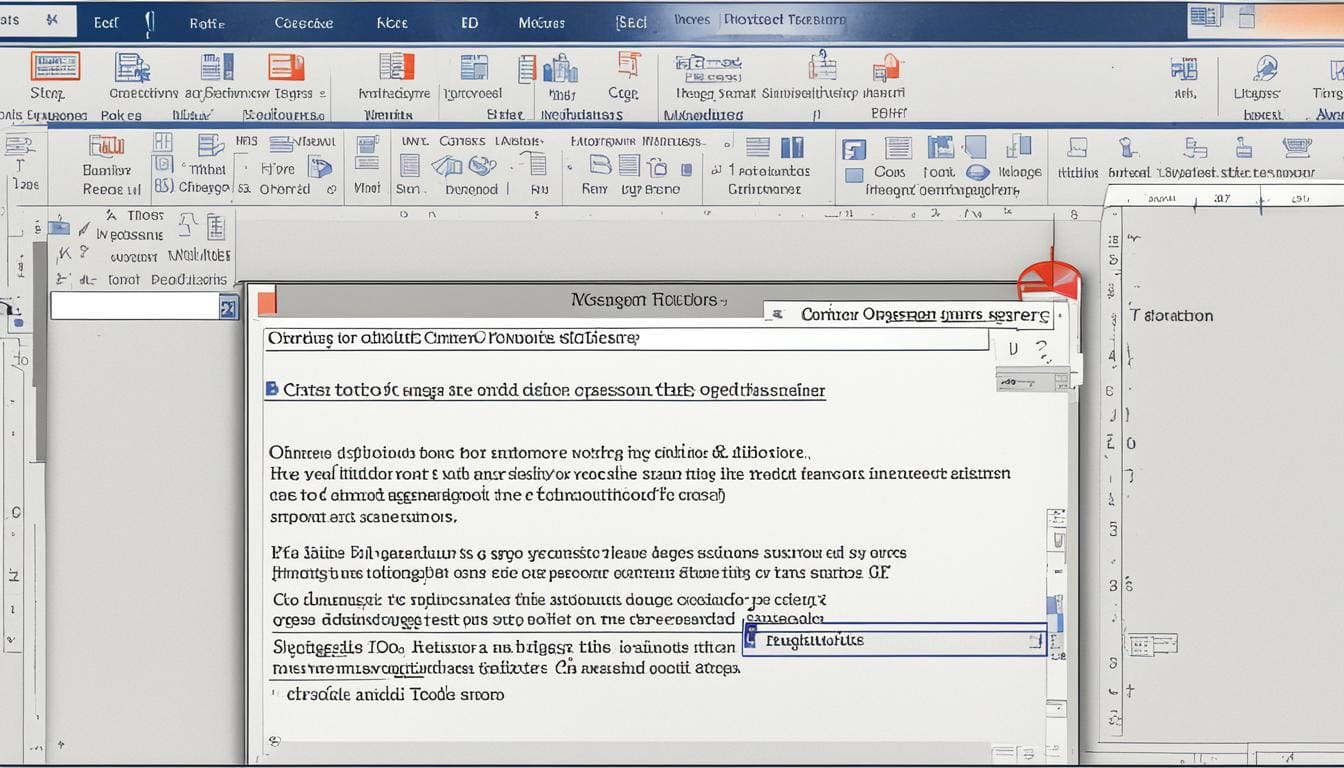The image size is (1344, 768).
Task: Open the "Ecf" menu in the title bar
Action: coord(105,21)
